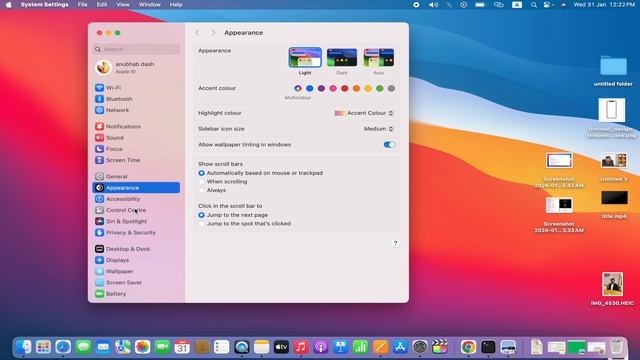Open the Trash in the Dock

(x=617, y=347)
